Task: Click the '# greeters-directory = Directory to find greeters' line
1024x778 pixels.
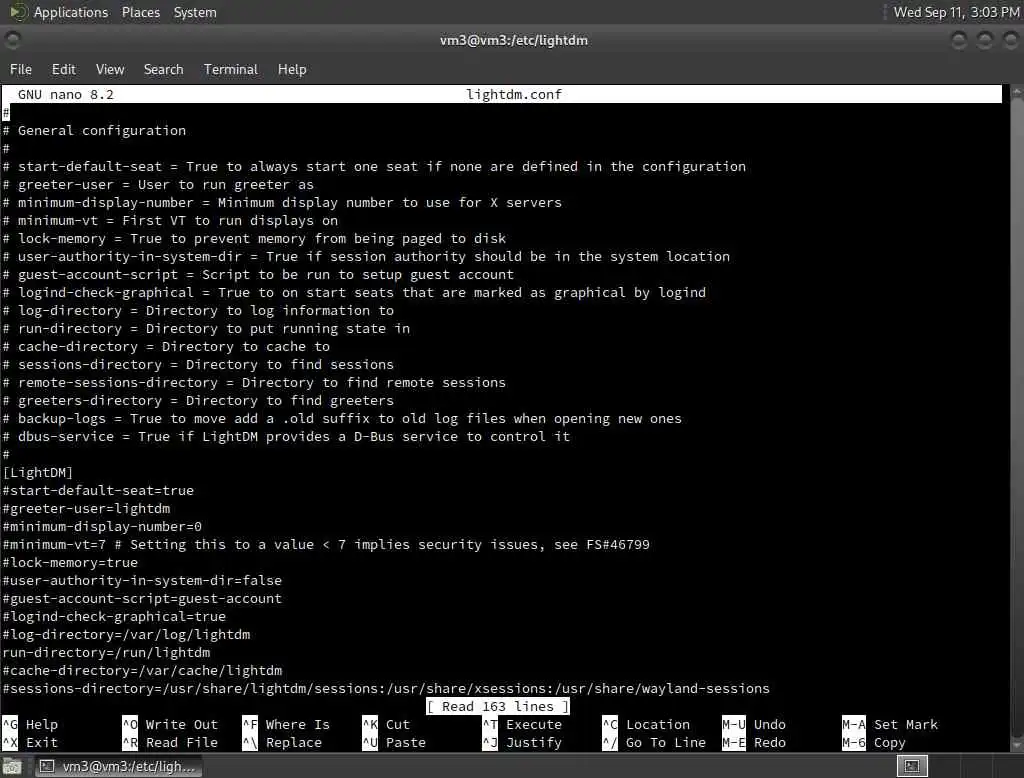Action: point(199,400)
